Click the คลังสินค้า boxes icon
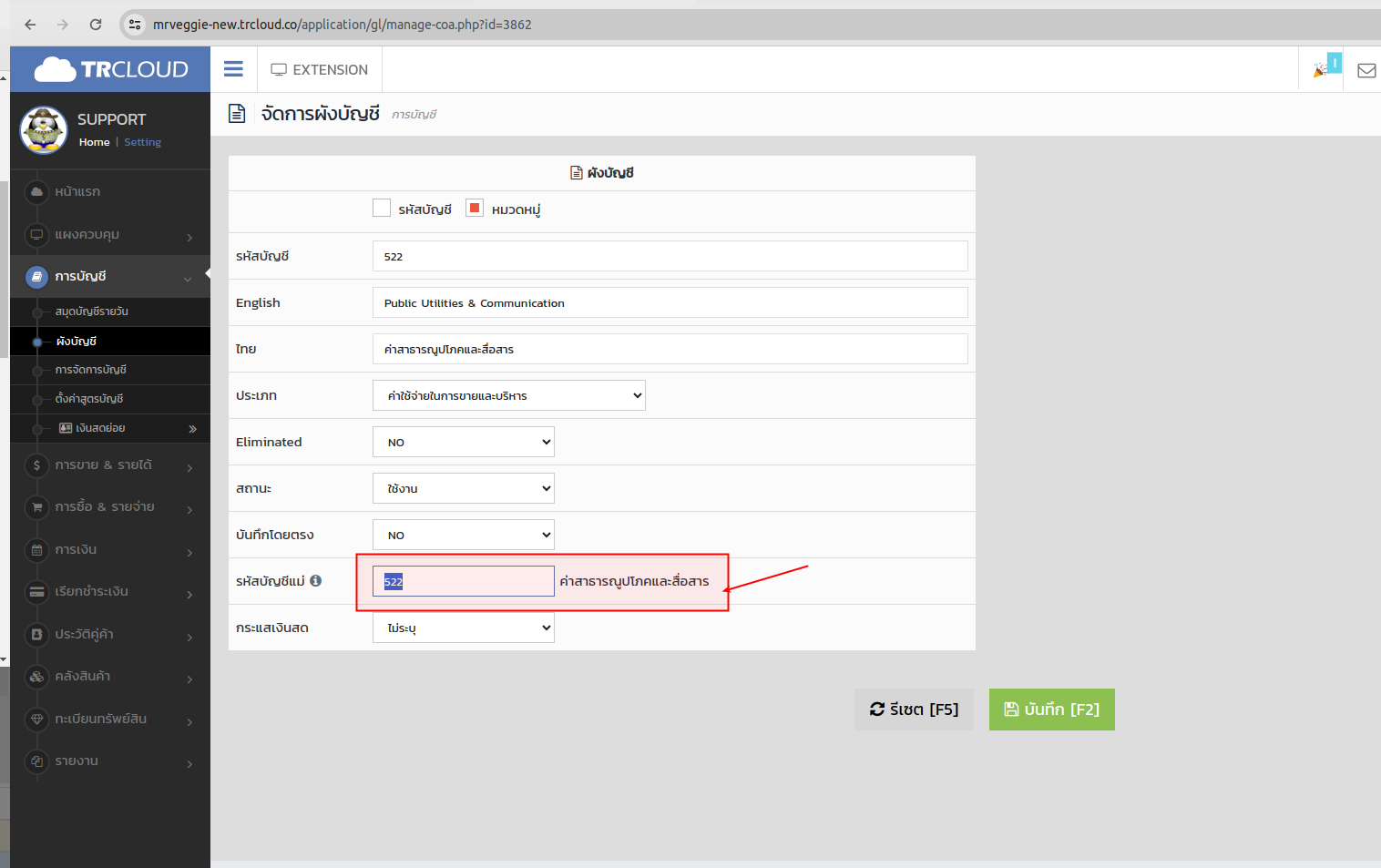Image resolution: width=1381 pixels, height=868 pixels. point(36,677)
